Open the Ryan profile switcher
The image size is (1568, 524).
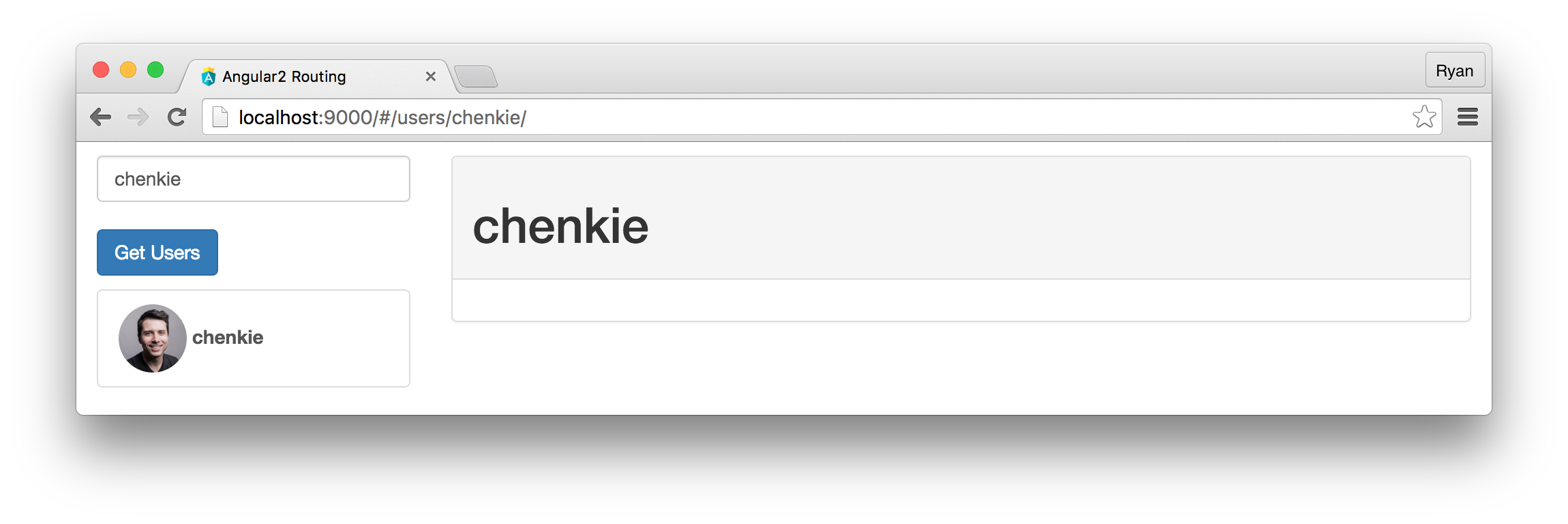click(x=1455, y=70)
